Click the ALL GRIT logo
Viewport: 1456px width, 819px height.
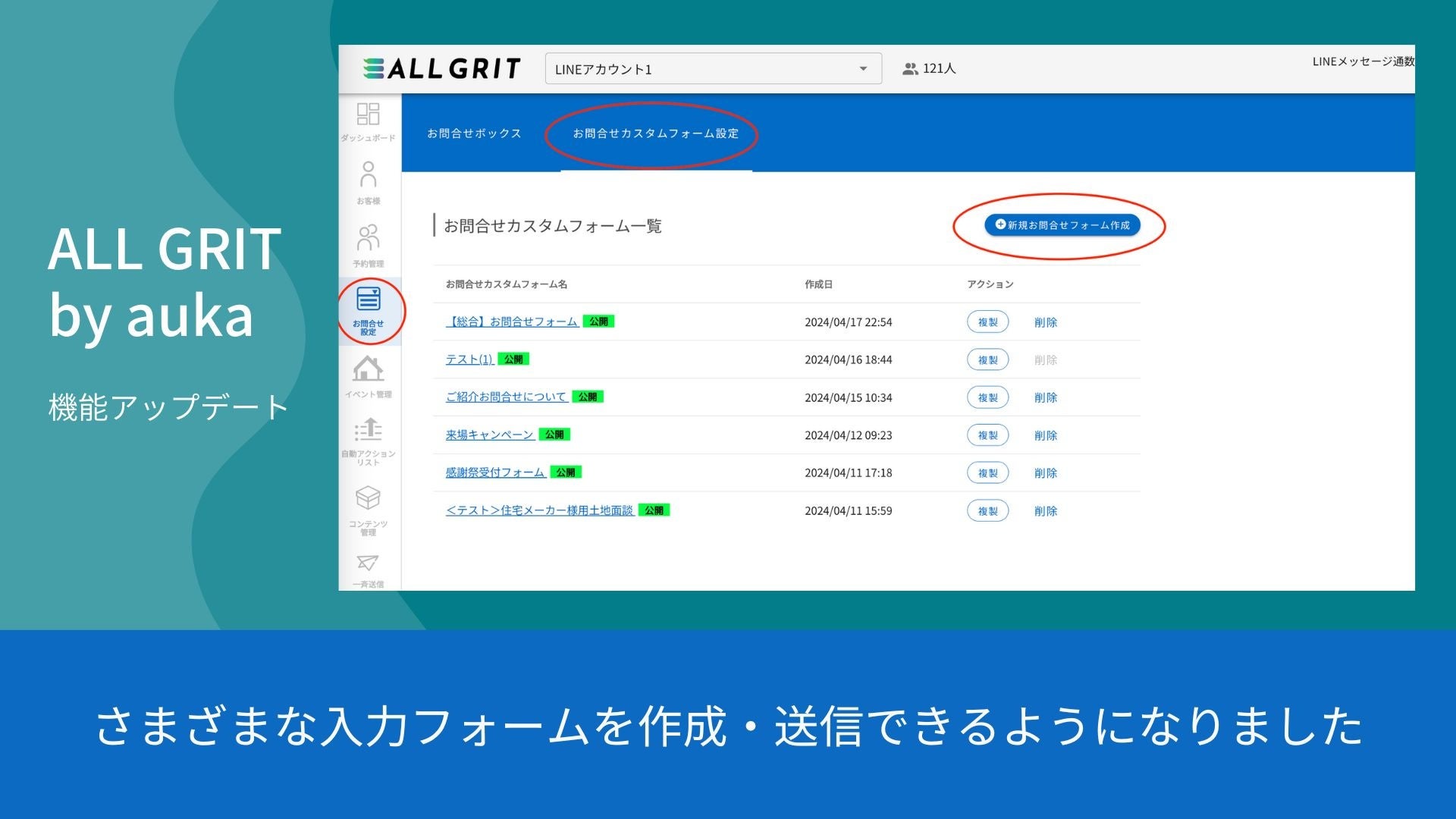pos(442,69)
